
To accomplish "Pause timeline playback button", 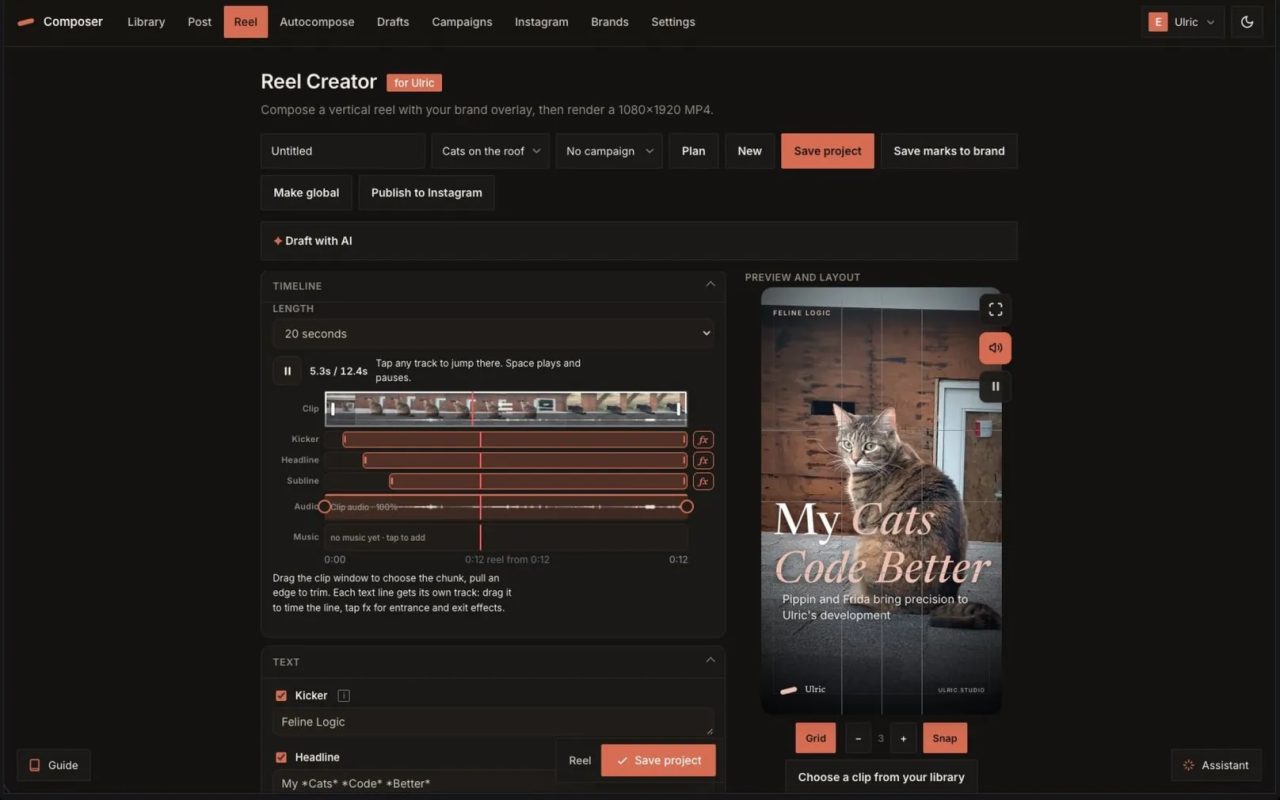I will (x=287, y=371).
